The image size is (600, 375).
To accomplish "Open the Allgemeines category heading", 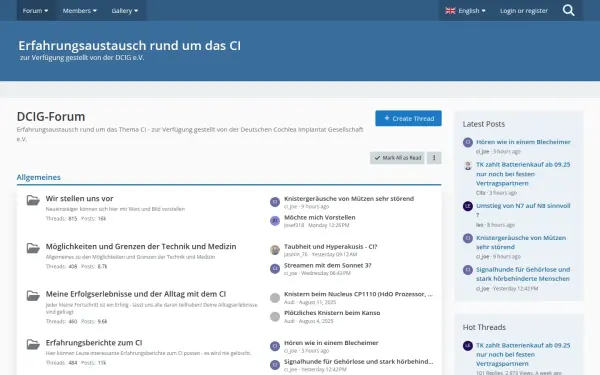I will [39, 177].
